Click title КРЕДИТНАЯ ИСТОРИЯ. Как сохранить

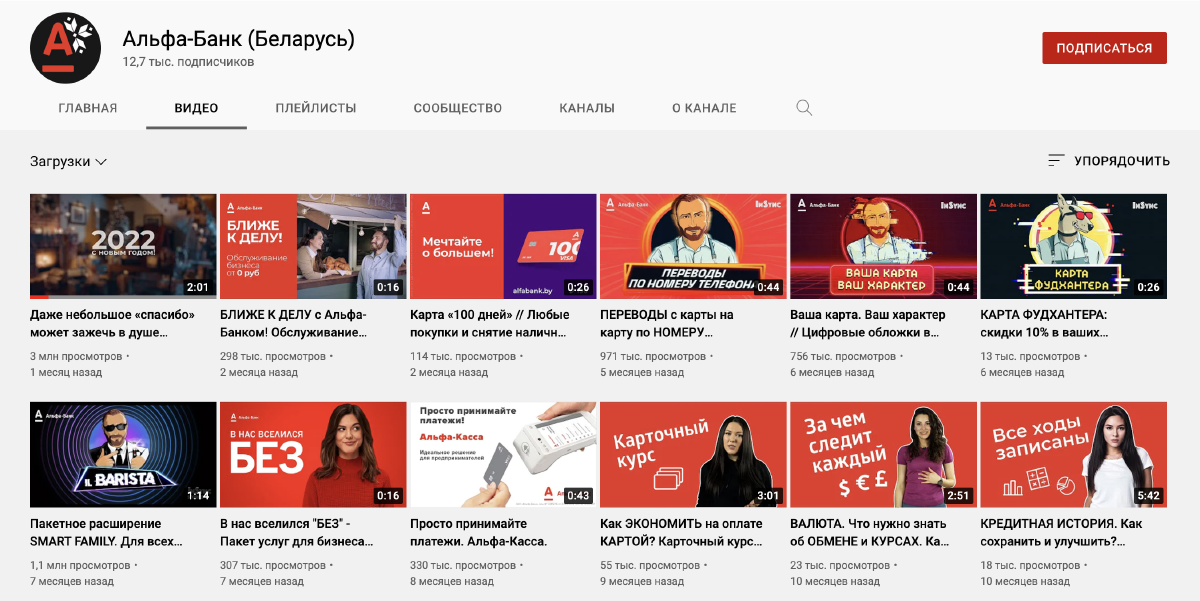pyautogui.click(x=1062, y=532)
